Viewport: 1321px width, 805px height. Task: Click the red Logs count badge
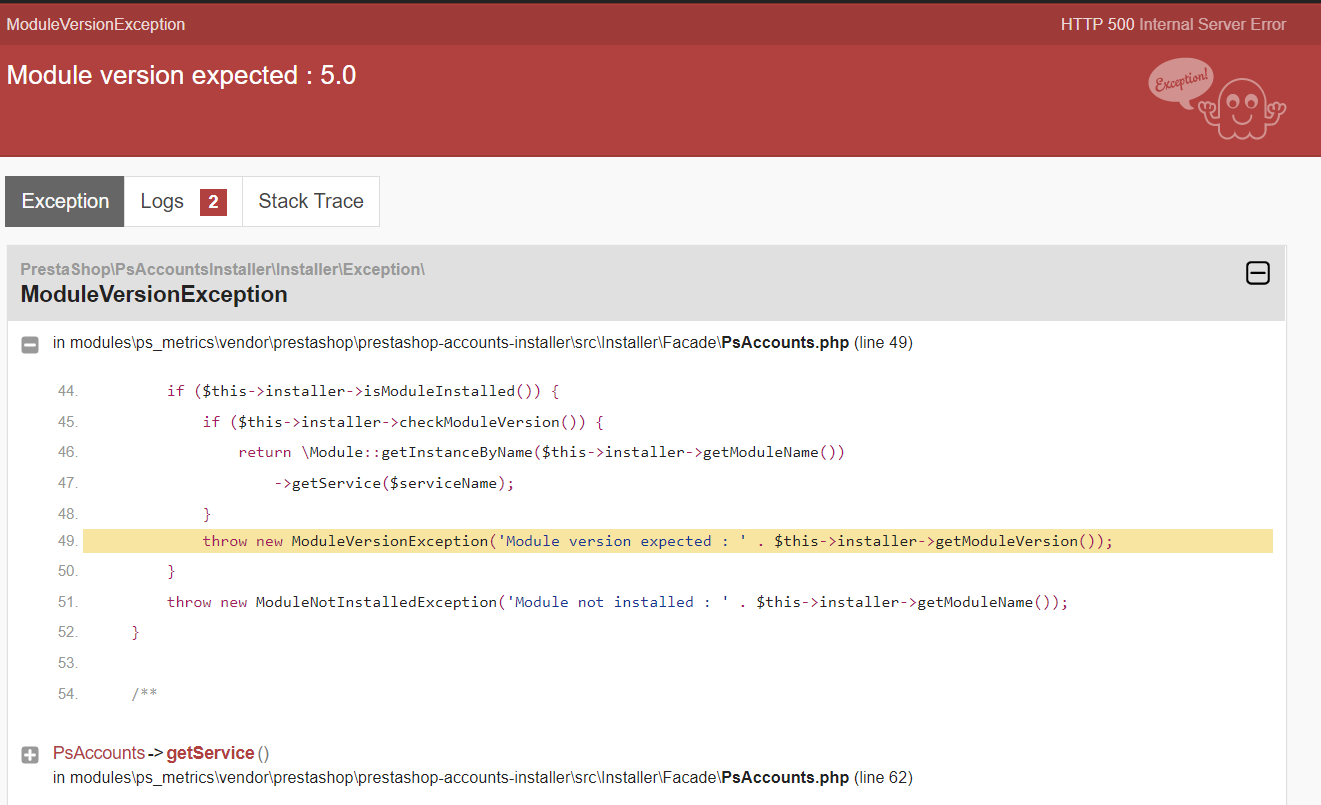pyautogui.click(x=213, y=202)
